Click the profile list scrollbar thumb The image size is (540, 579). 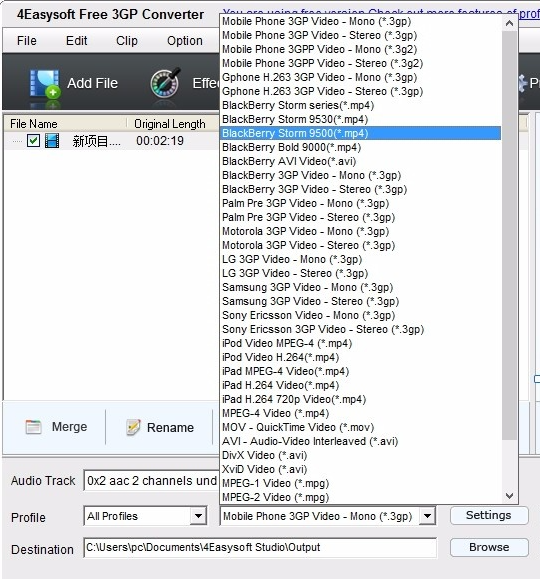pyautogui.click(x=509, y=235)
